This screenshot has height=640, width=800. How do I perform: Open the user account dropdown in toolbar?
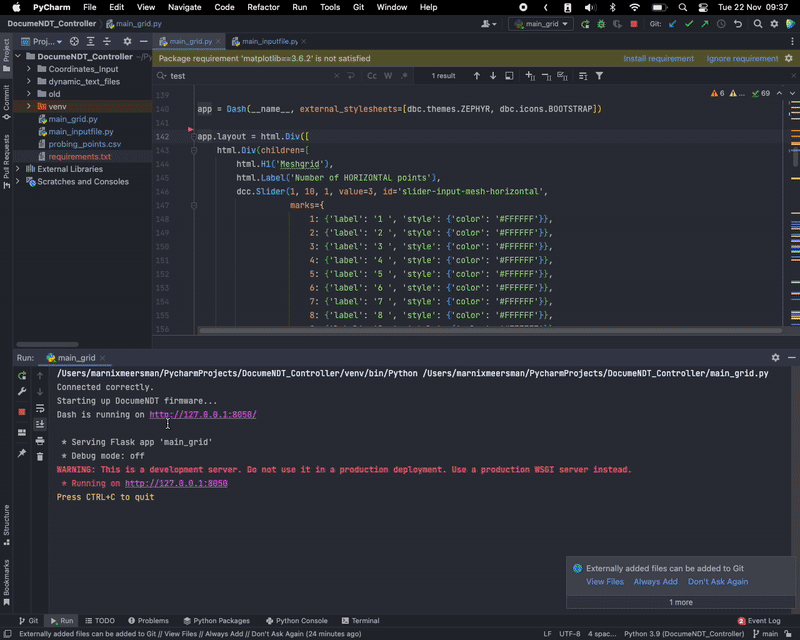(x=489, y=24)
